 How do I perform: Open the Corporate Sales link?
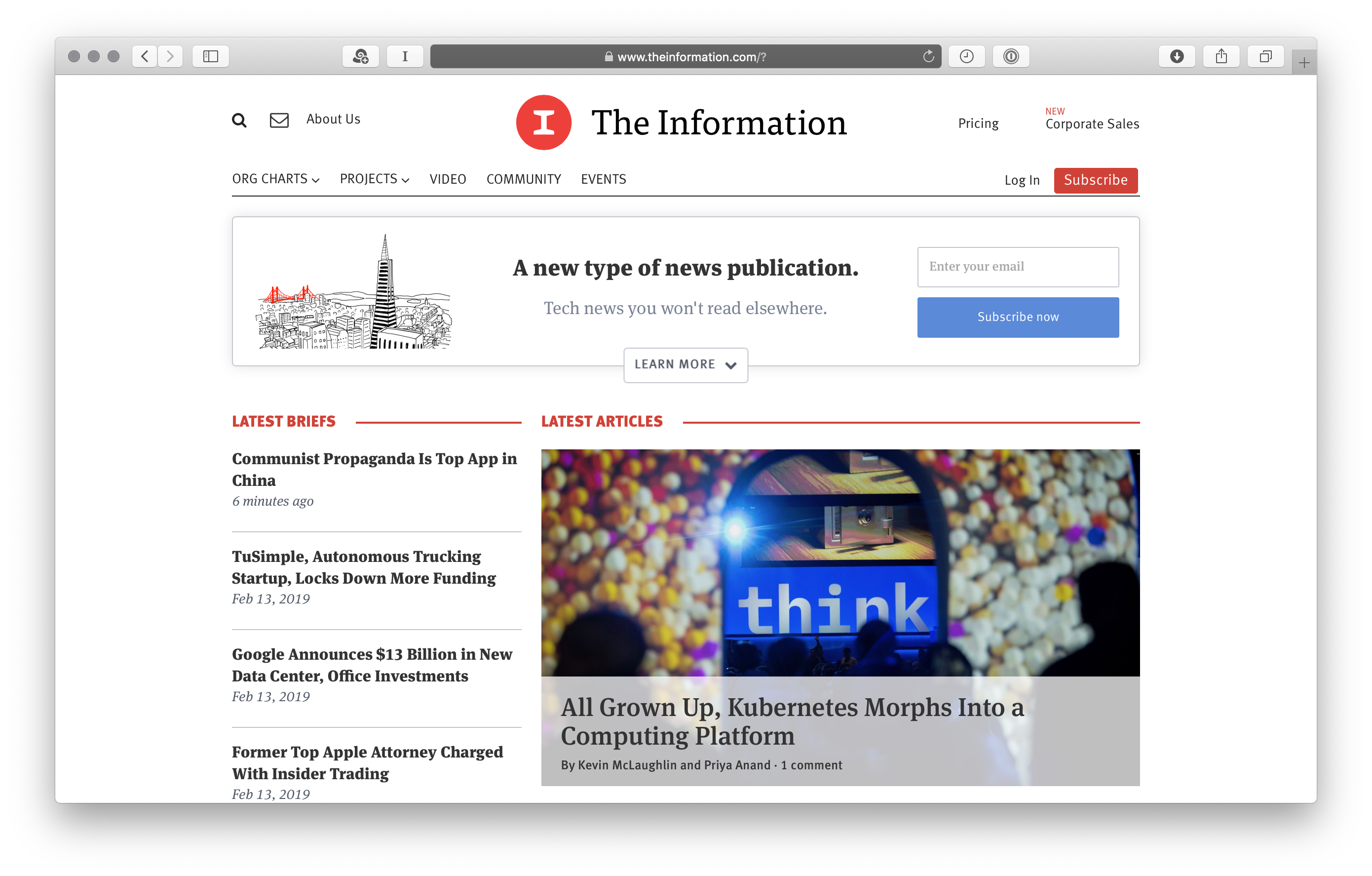(1092, 123)
